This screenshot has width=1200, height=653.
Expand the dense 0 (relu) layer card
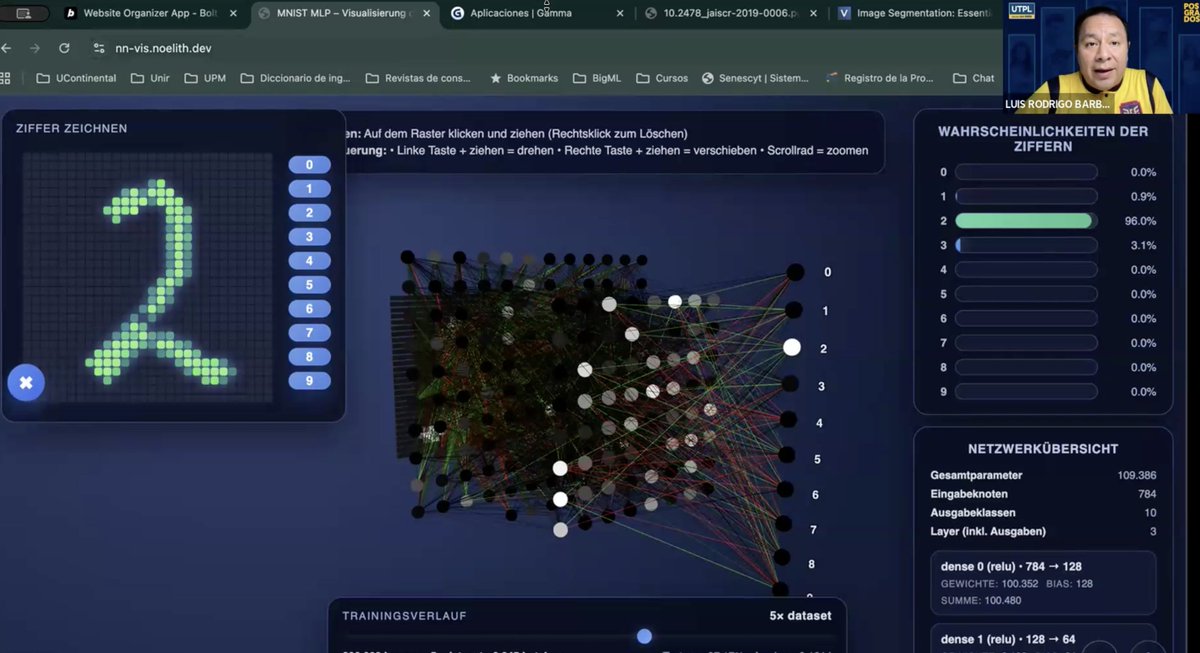pos(1043,582)
